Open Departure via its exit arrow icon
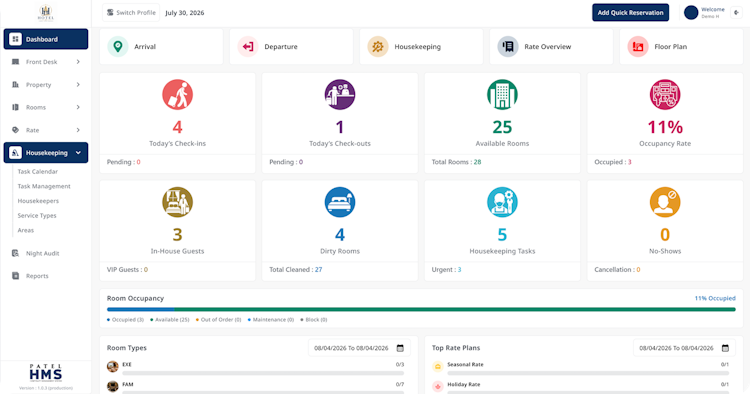 (248, 46)
